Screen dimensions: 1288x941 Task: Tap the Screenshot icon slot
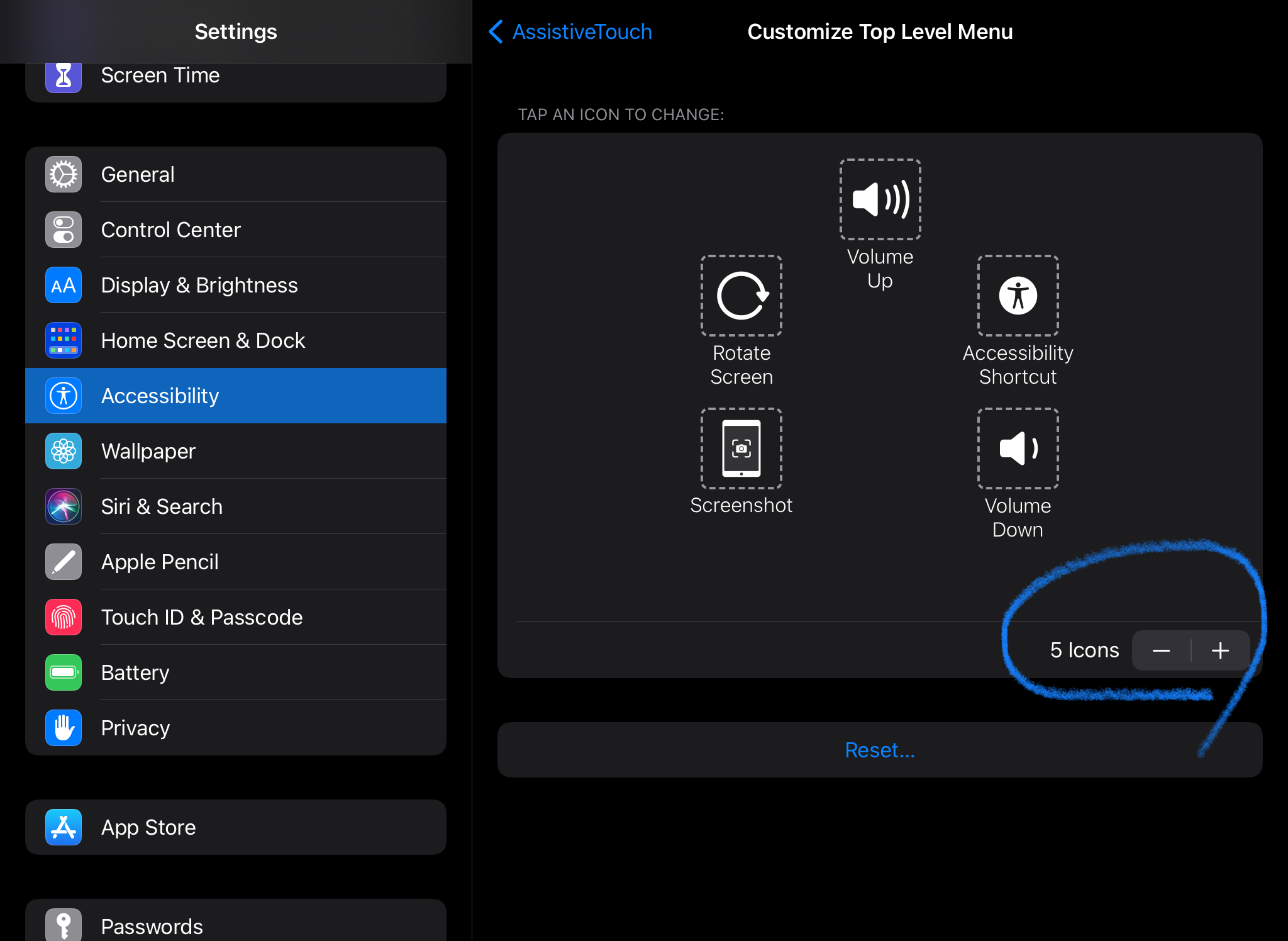click(741, 448)
